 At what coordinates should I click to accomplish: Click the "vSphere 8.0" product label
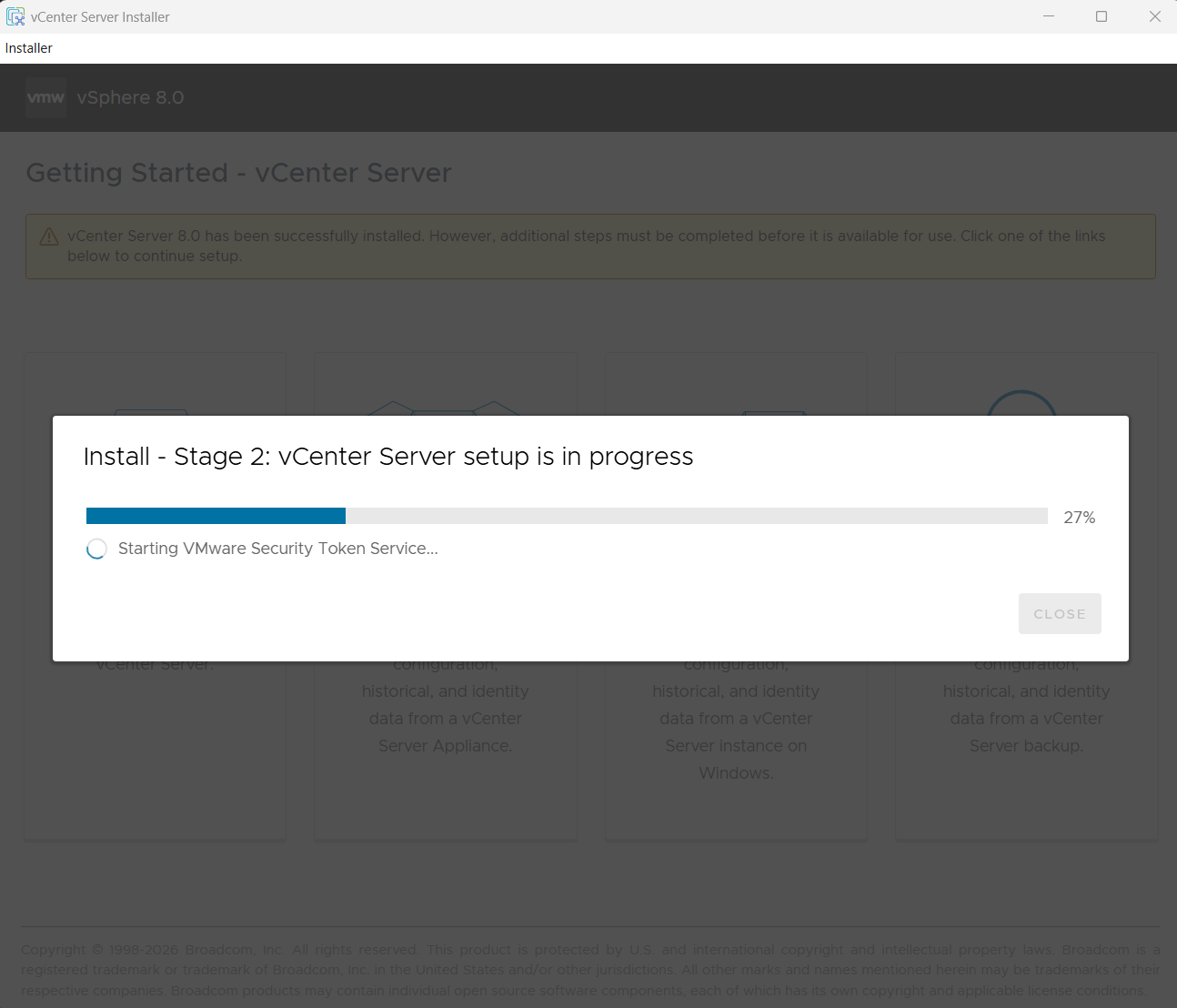click(130, 97)
